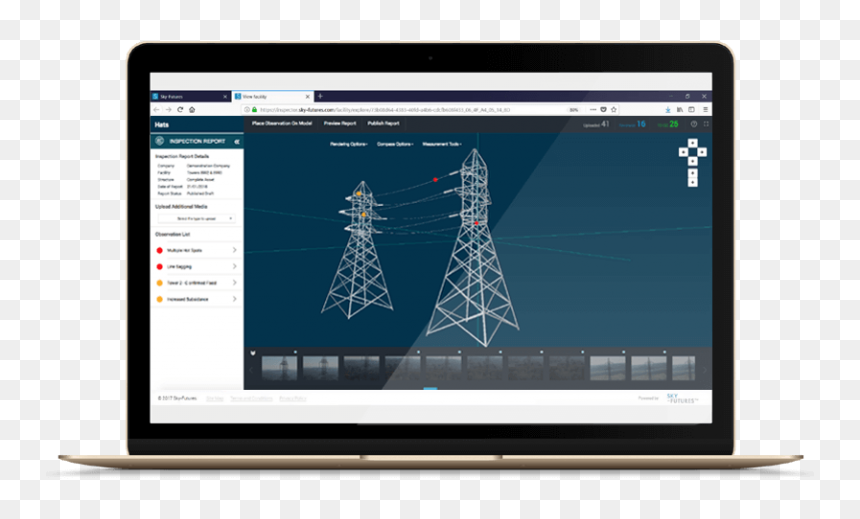The width and height of the screenshot is (860, 519).
Task: Open the browser hamburger menu
Action: click(705, 110)
